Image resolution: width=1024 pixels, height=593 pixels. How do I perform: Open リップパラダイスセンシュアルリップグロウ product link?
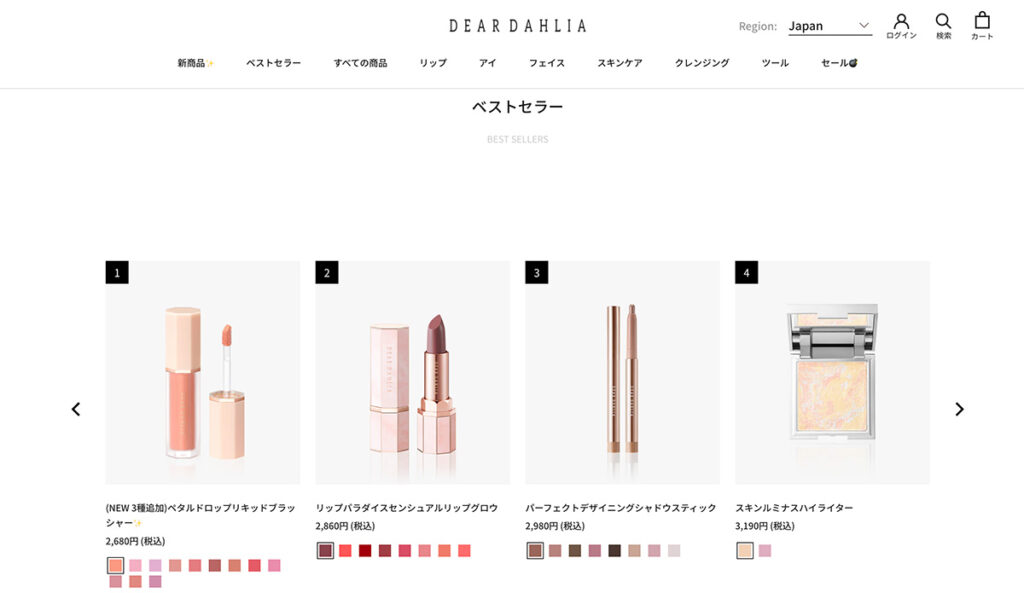pos(406,507)
